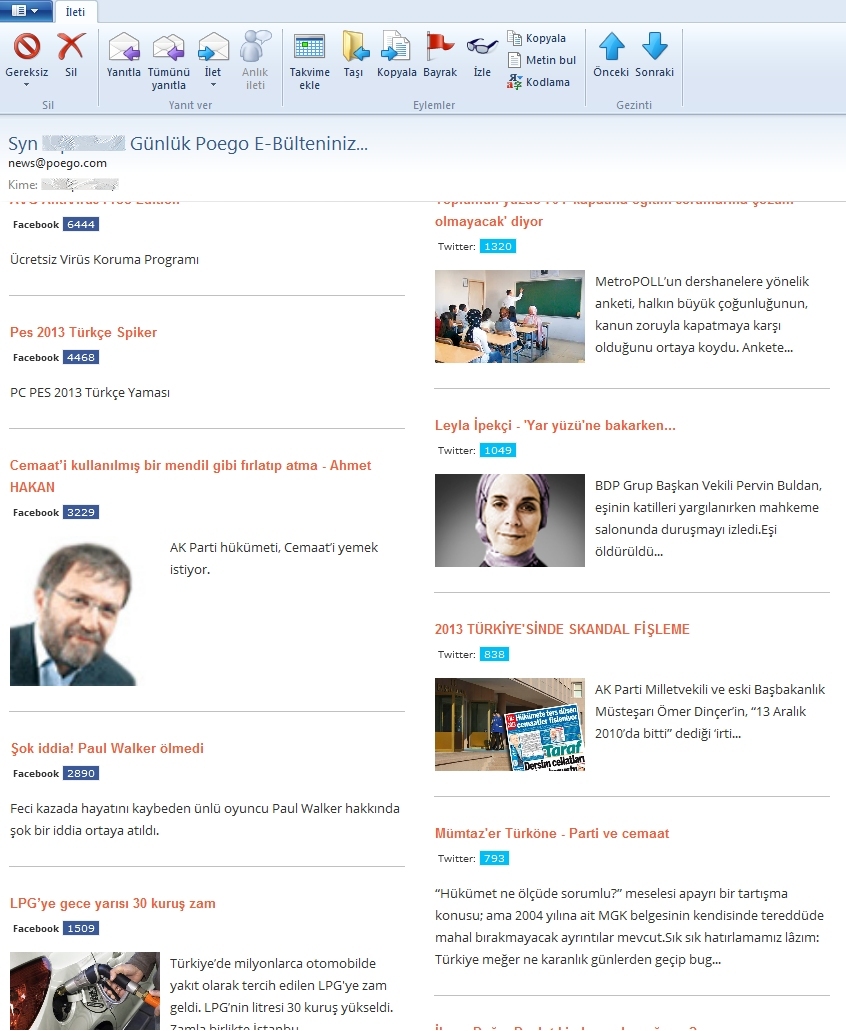Click the Ahmet Hakan portrait thumbnail
The width and height of the screenshot is (846, 1031).
point(74,613)
